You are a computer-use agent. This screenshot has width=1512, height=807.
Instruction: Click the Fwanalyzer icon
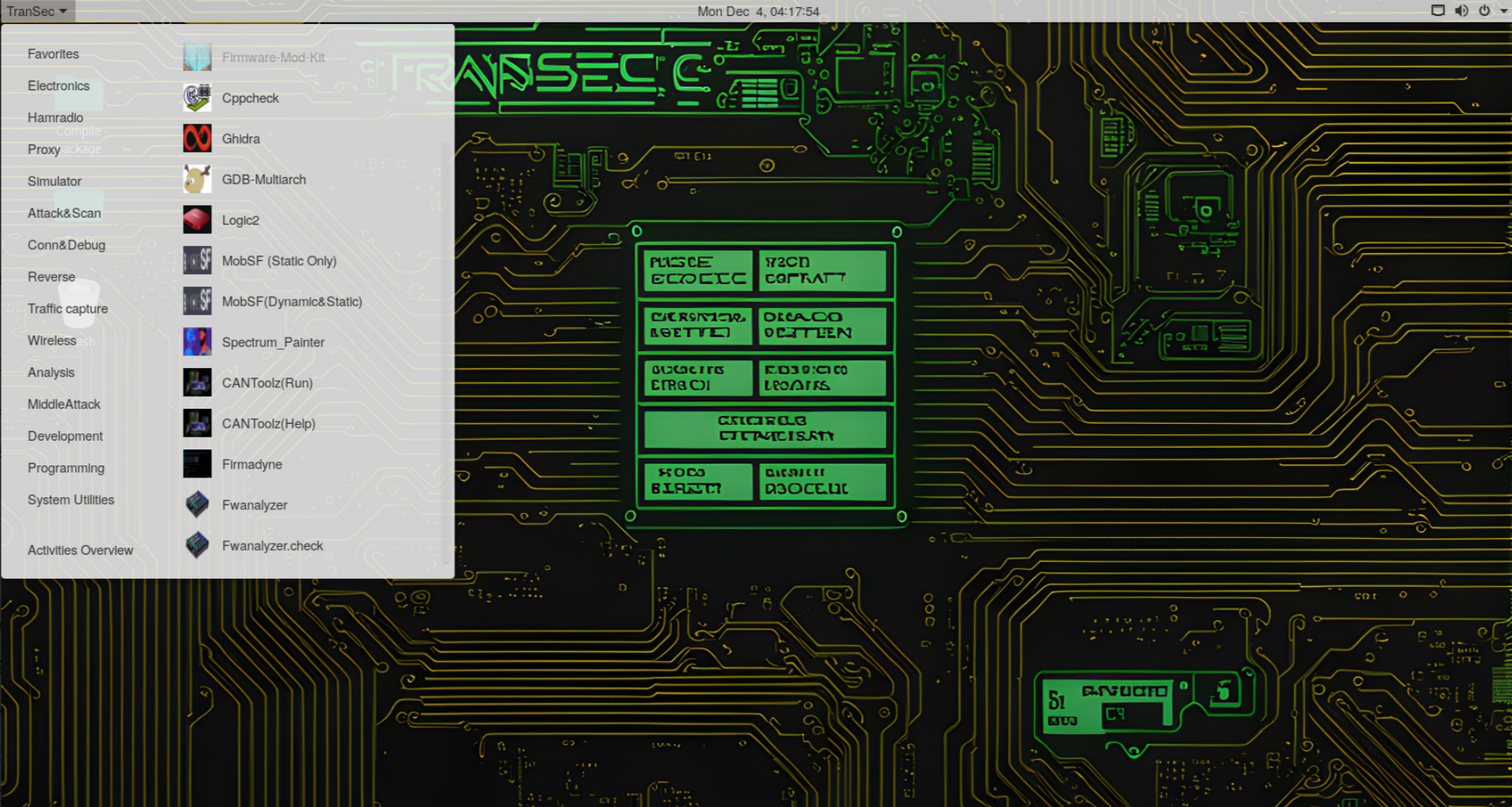pyautogui.click(x=197, y=505)
